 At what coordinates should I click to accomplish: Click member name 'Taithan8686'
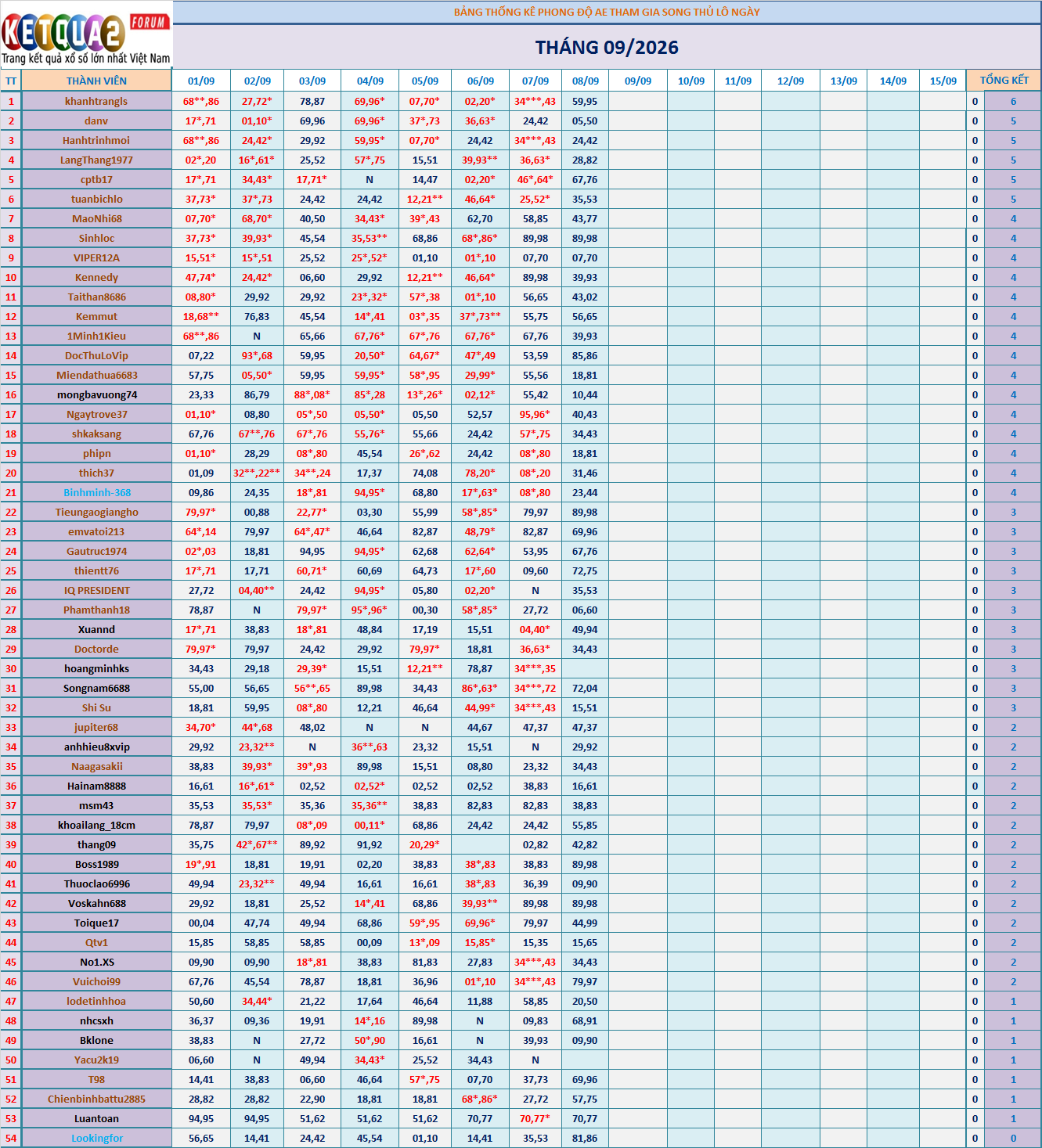pos(96,297)
